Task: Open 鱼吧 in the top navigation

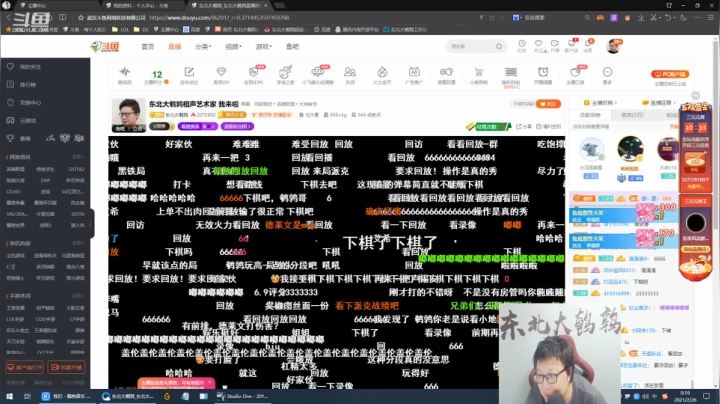Action: [x=292, y=46]
